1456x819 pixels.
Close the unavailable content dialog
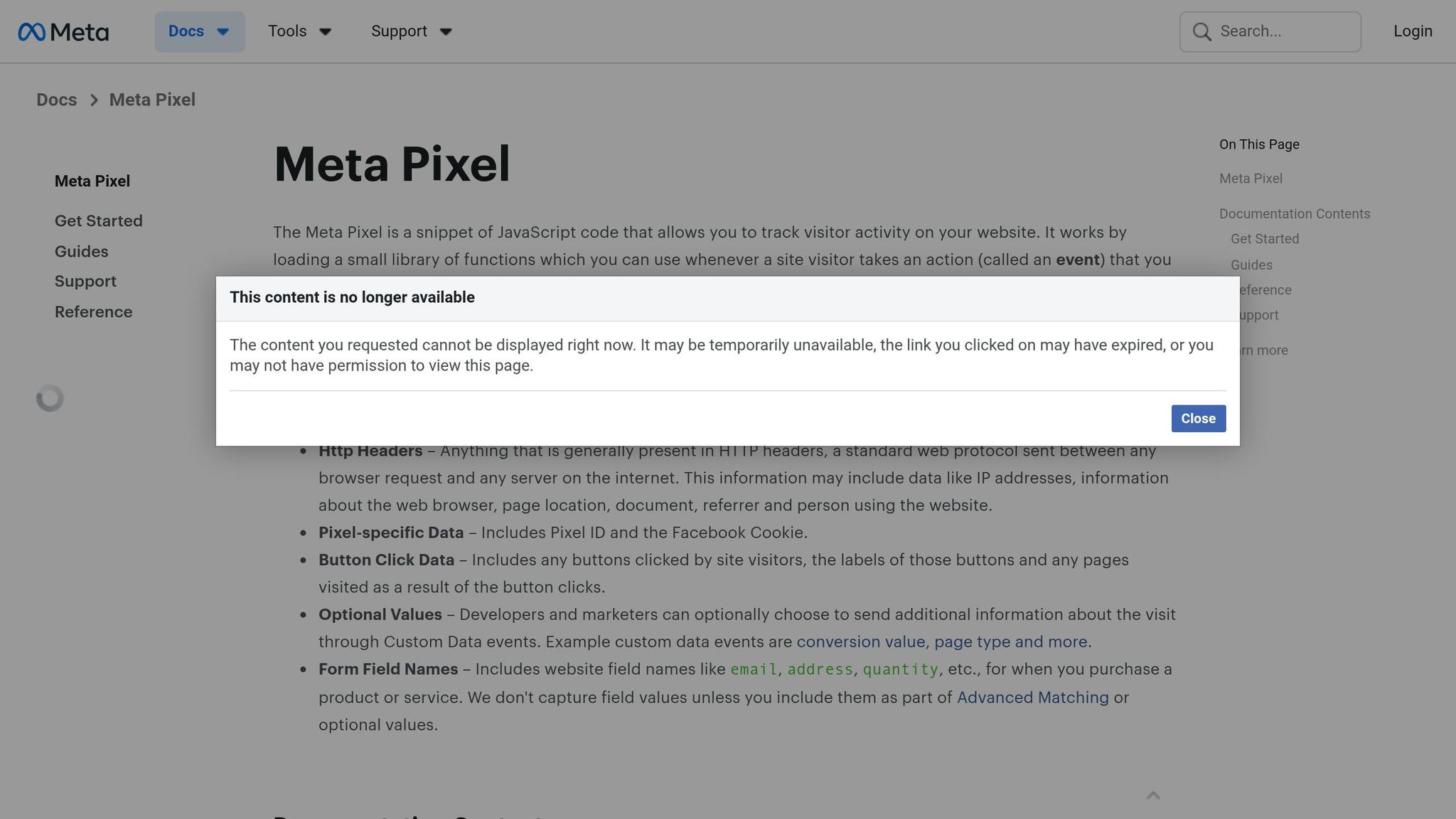coord(1198,419)
